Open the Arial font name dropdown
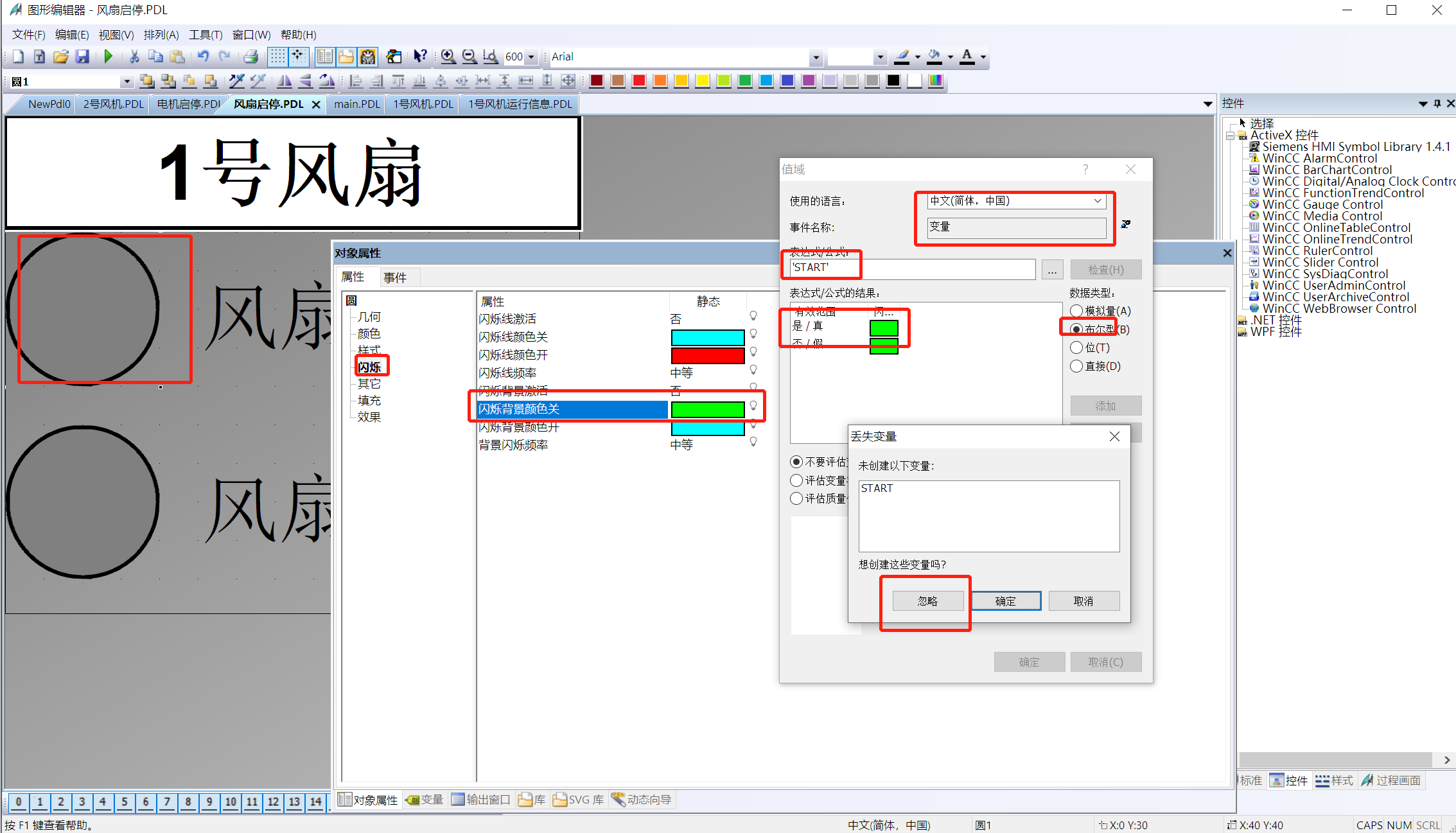This screenshot has width=1456, height=833. 816,57
